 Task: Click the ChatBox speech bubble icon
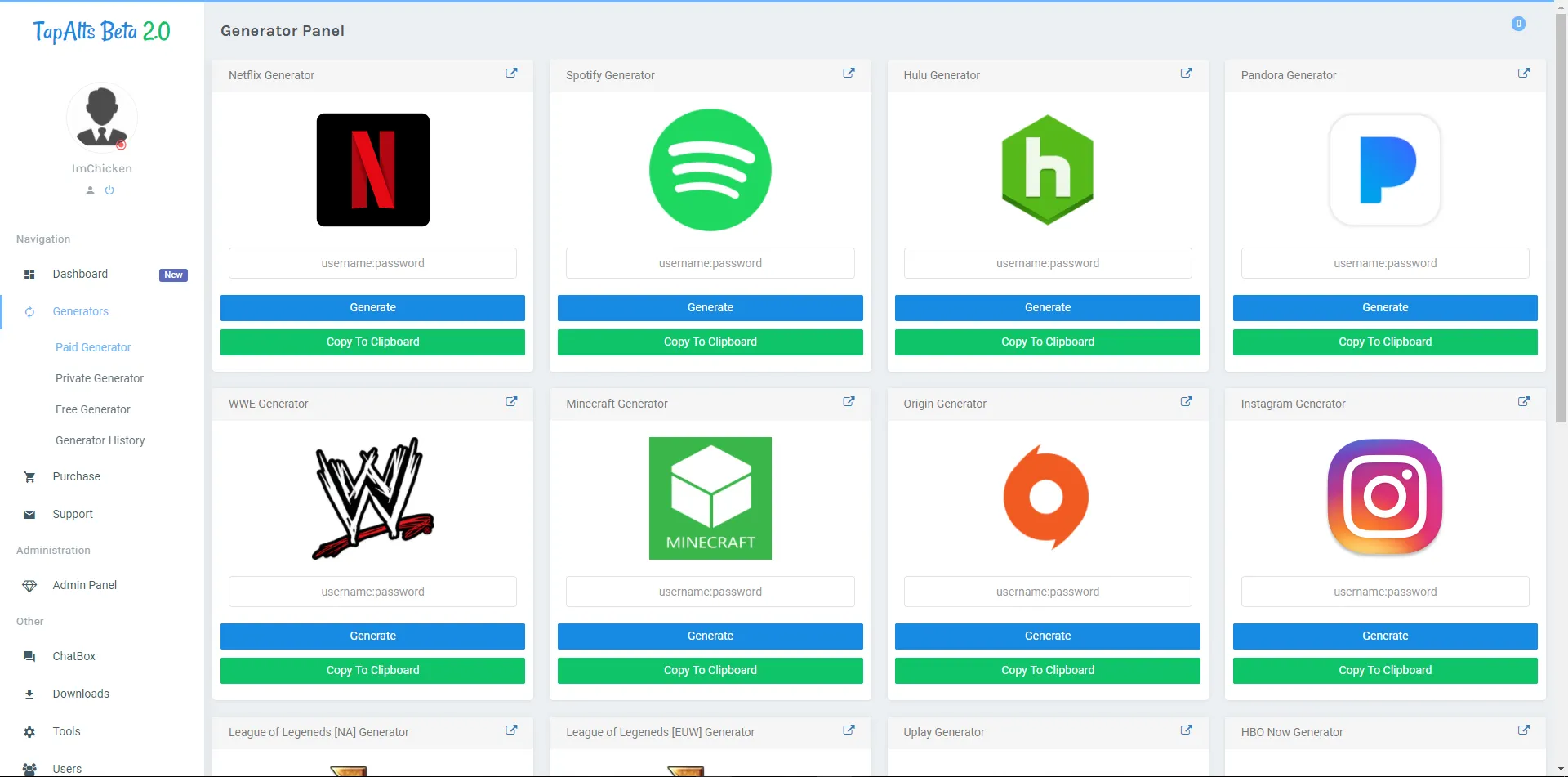[29, 657]
